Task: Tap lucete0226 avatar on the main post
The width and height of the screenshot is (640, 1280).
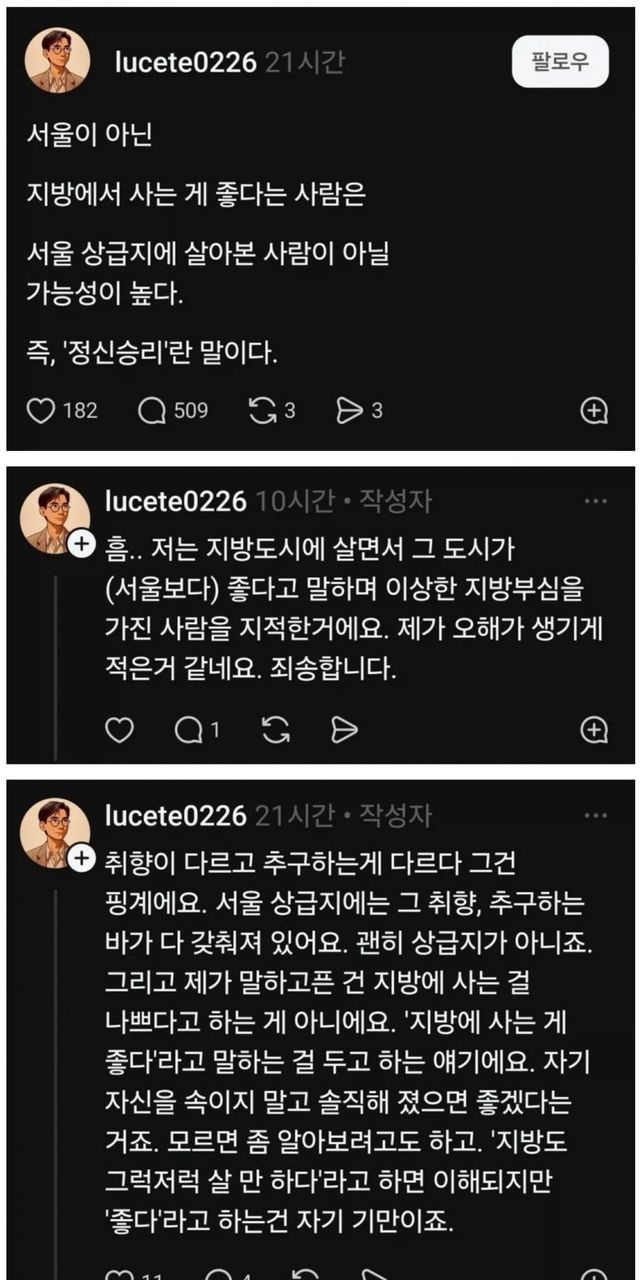Action: (57, 62)
